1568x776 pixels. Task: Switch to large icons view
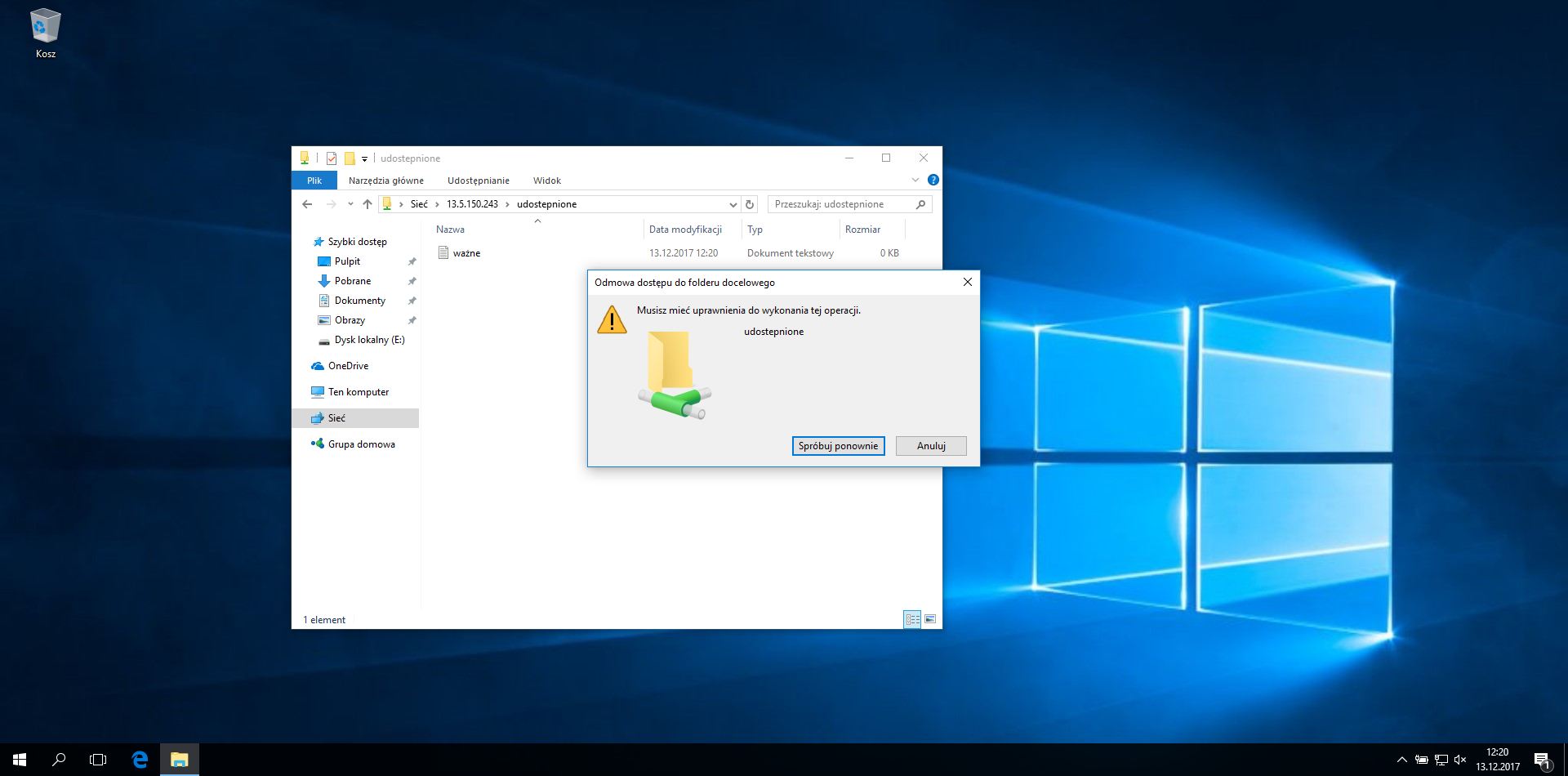930,619
